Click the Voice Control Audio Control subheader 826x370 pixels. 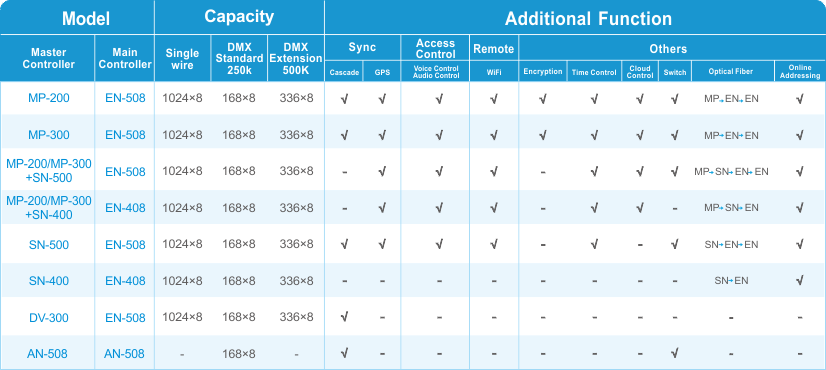point(435,72)
